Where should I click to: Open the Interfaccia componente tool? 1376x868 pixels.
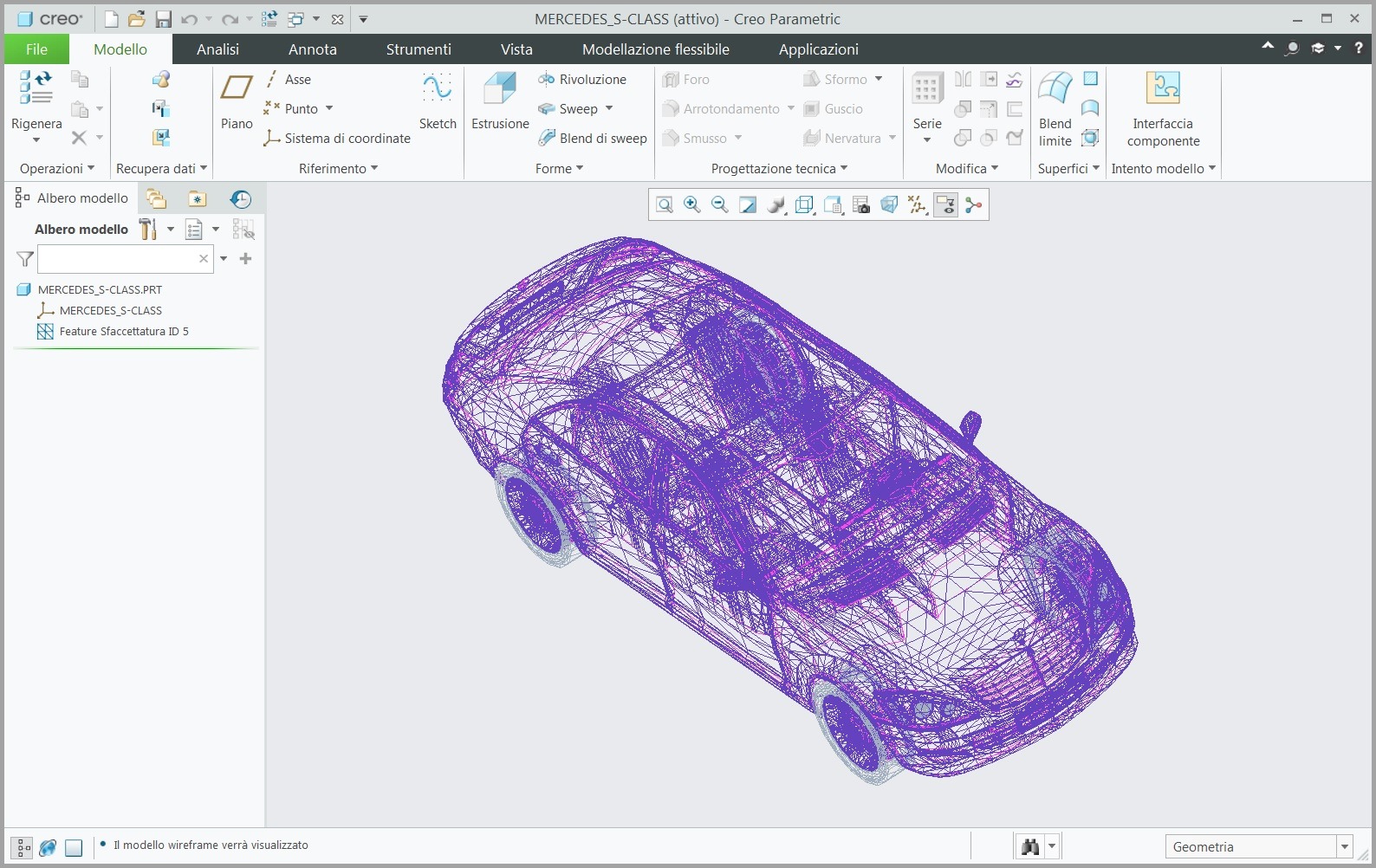[1163, 108]
